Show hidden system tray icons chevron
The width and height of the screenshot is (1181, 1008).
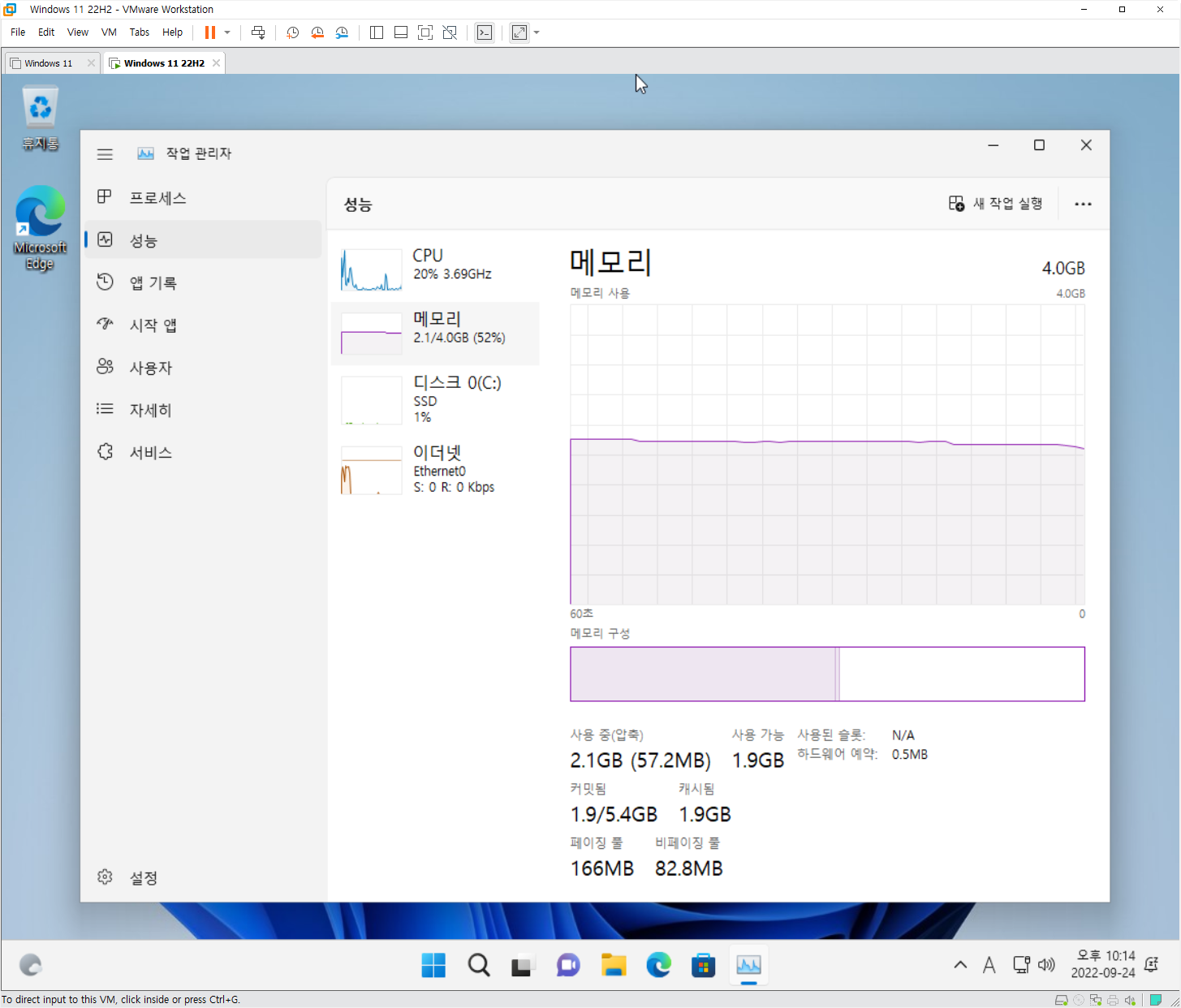[960, 965]
